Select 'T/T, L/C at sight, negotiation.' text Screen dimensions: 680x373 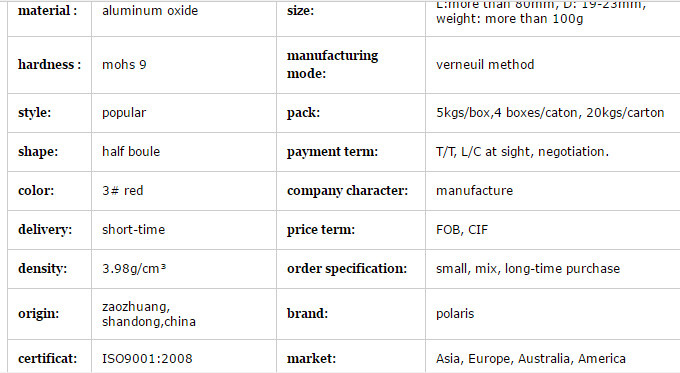coord(522,152)
